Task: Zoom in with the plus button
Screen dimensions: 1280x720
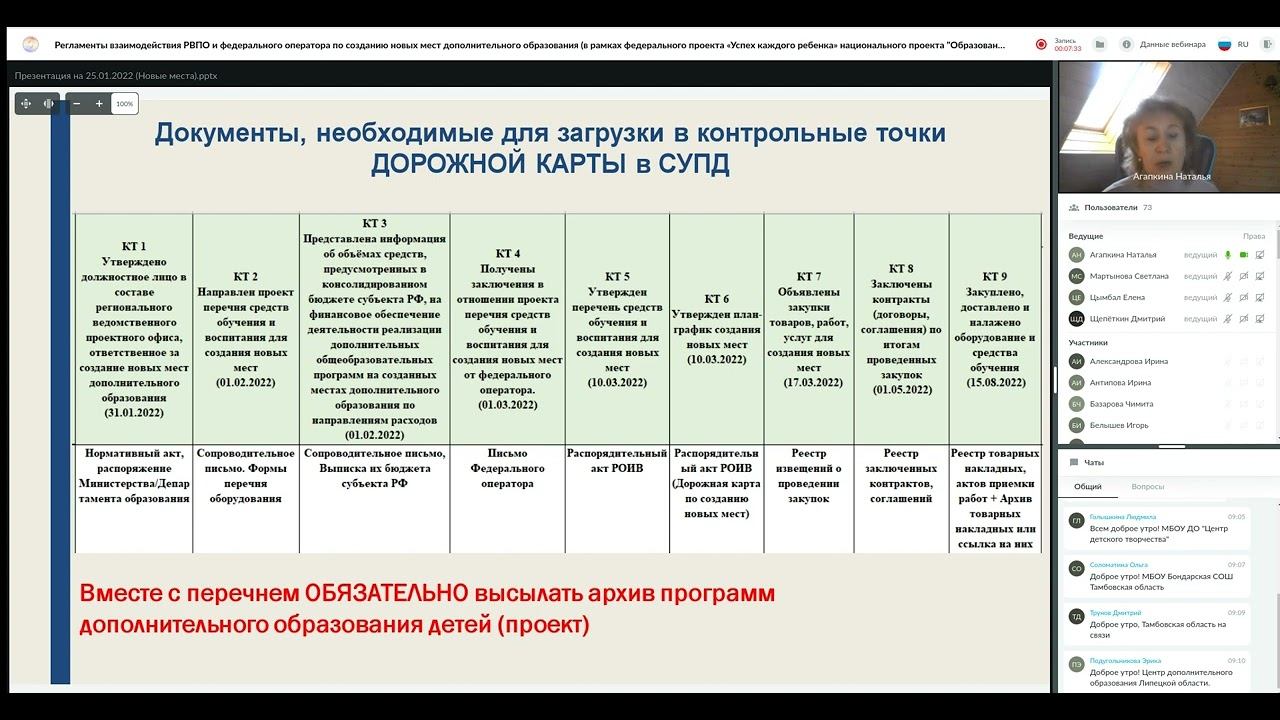Action: [x=99, y=103]
